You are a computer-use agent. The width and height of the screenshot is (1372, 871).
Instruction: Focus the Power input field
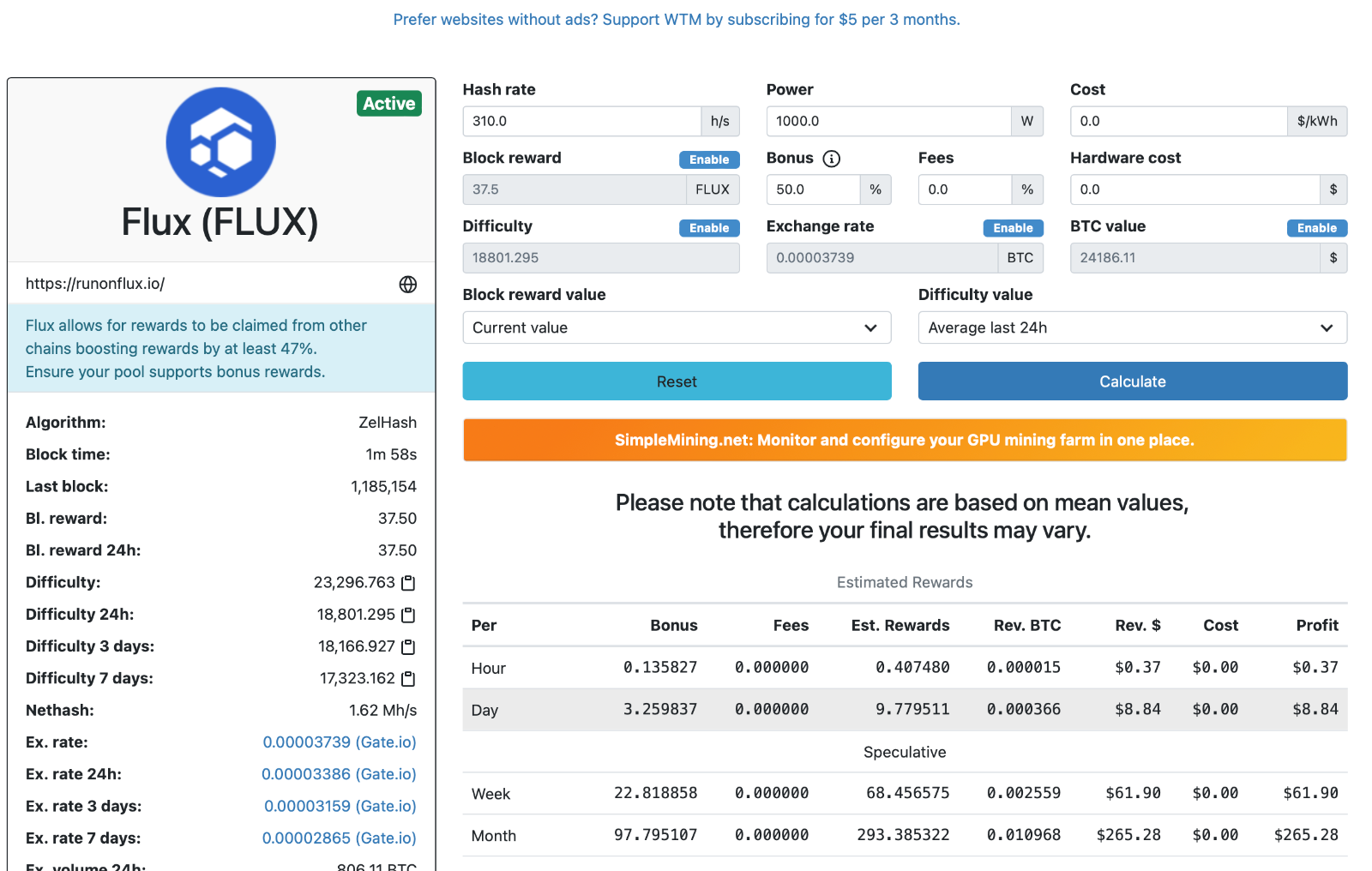tap(888, 121)
